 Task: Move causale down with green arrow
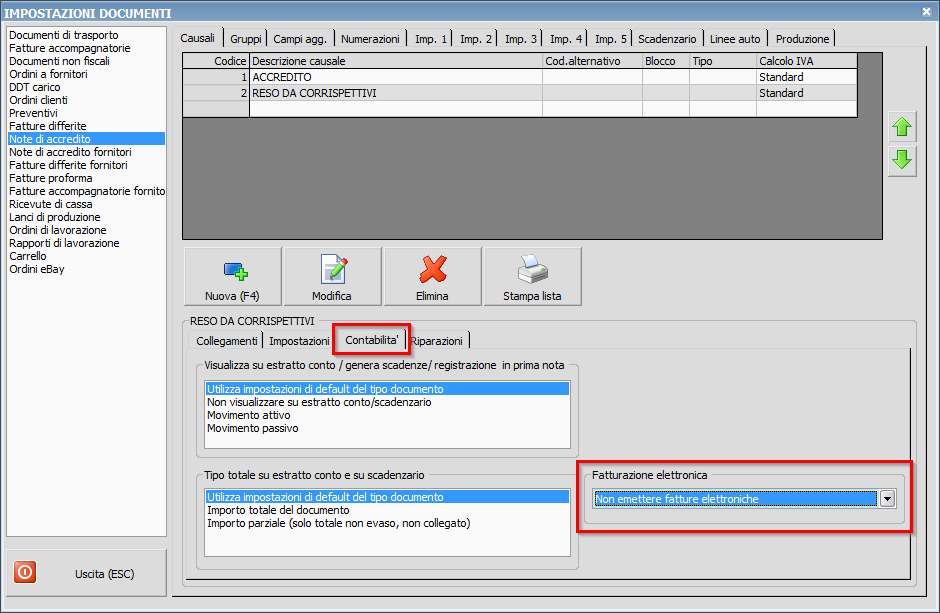click(x=902, y=160)
